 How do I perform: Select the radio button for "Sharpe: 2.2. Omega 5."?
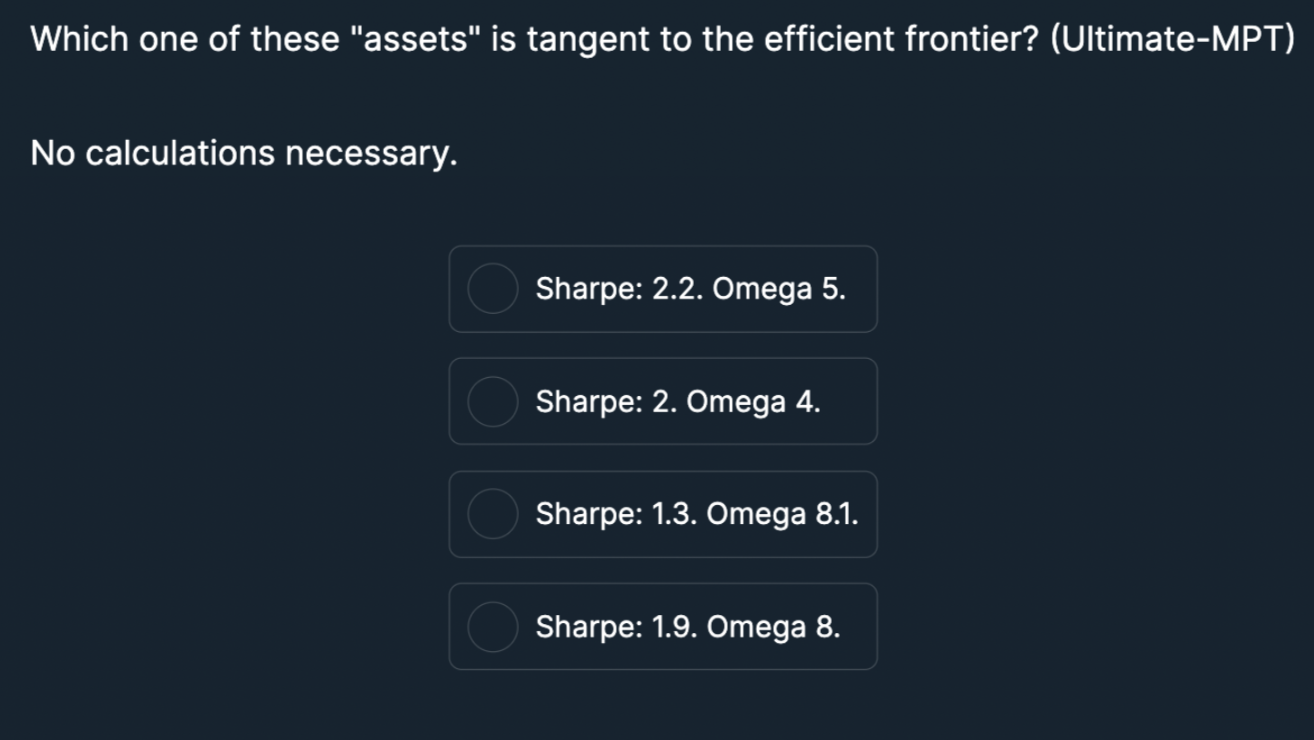492,289
